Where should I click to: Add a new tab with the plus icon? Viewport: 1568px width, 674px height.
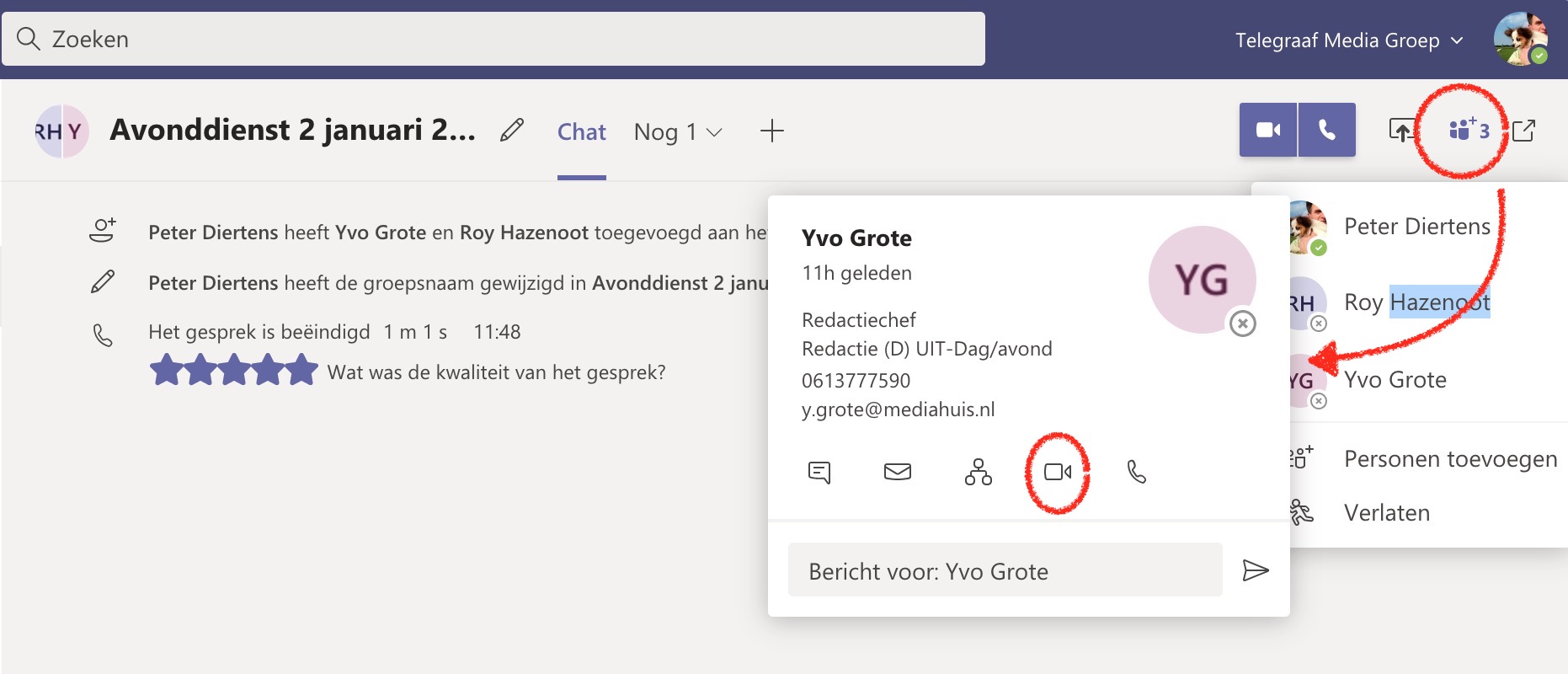[x=771, y=131]
